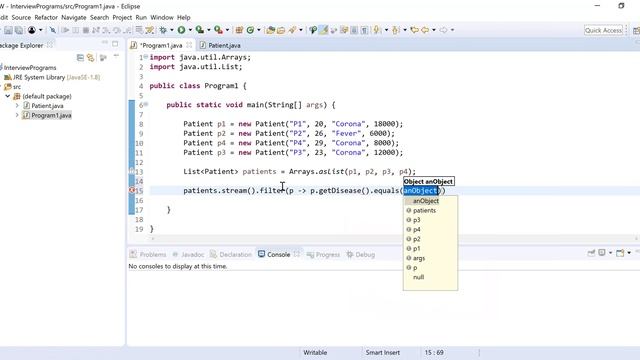The width and height of the screenshot is (640, 360).
Task: Click the Quick Access search field
Action: click(603, 30)
